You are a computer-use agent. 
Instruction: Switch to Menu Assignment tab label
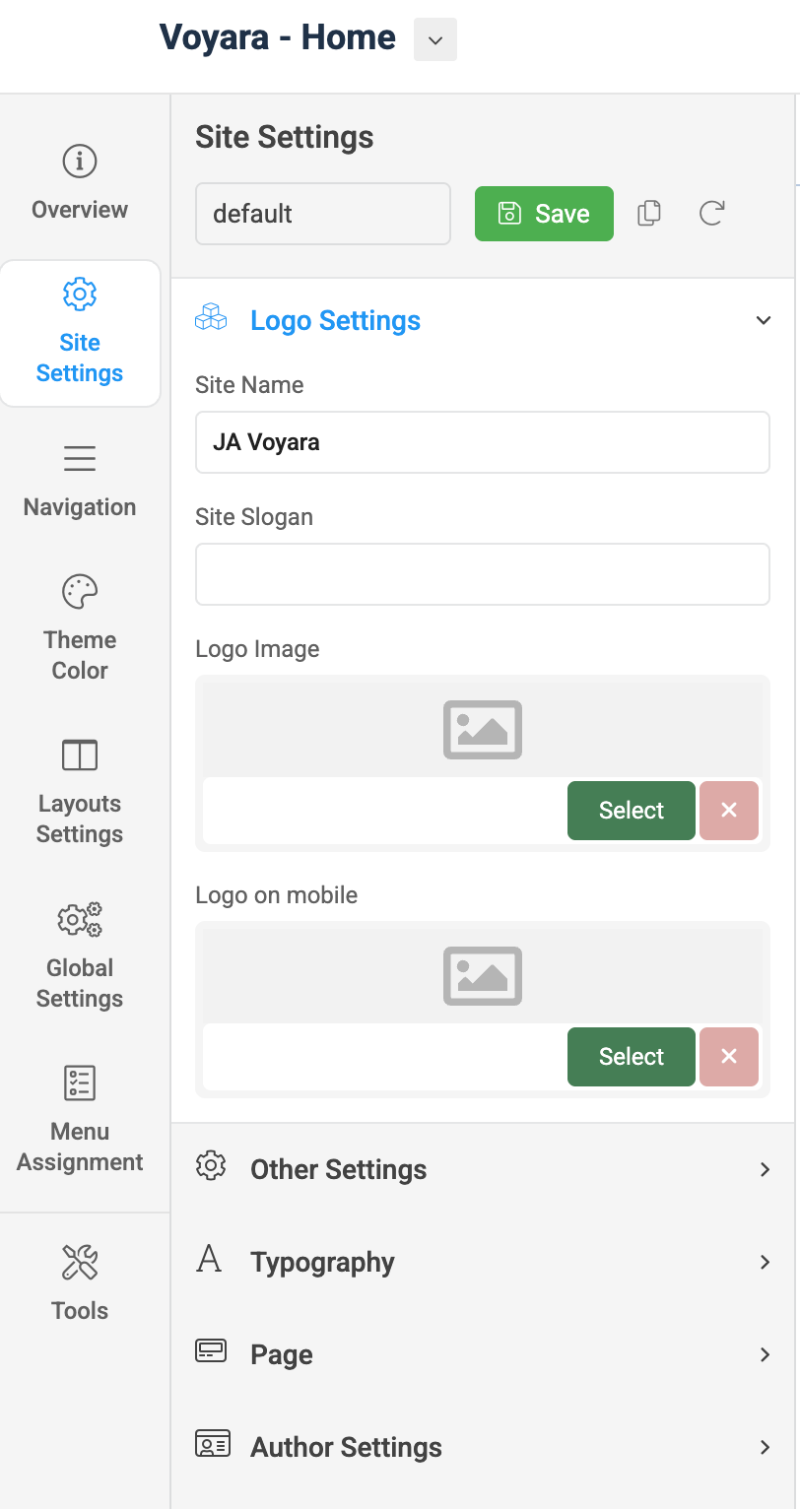click(x=80, y=1147)
